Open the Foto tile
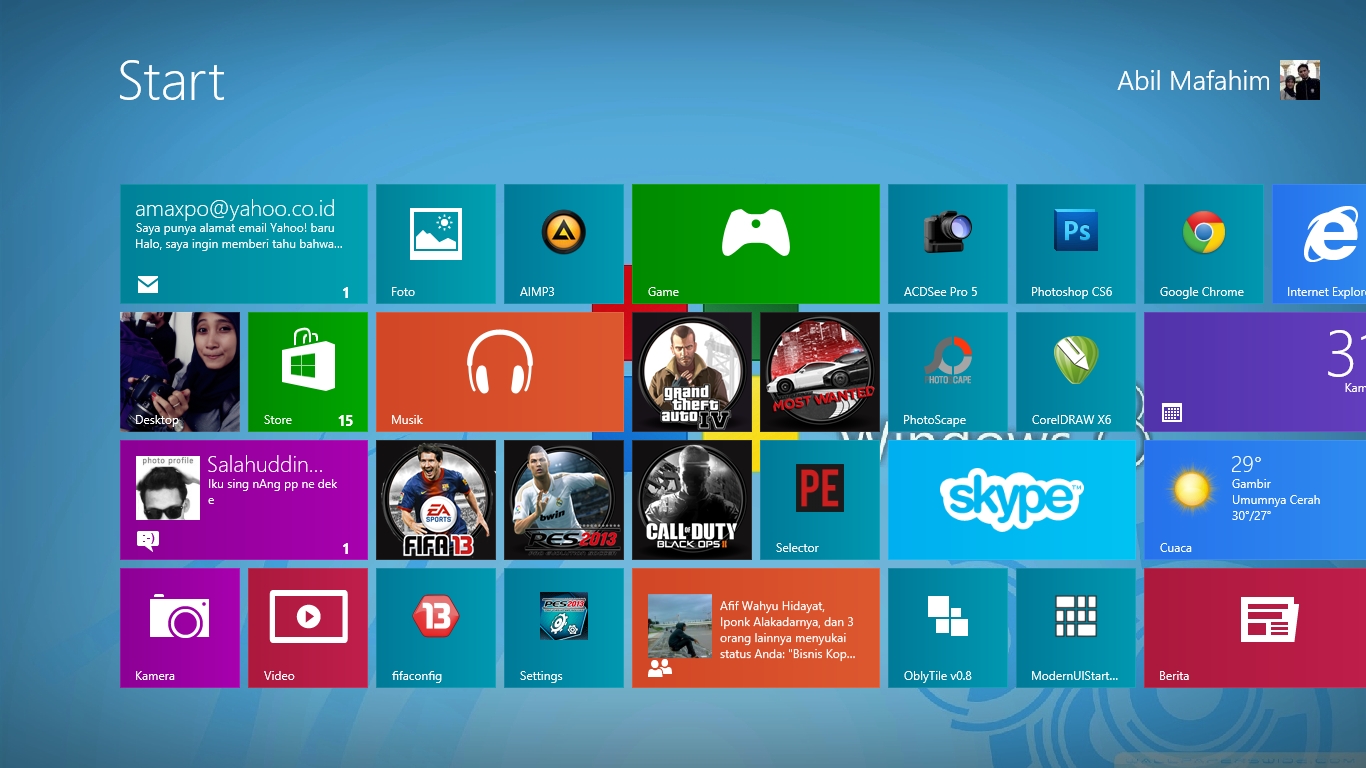Image resolution: width=1366 pixels, height=768 pixels. click(x=436, y=244)
